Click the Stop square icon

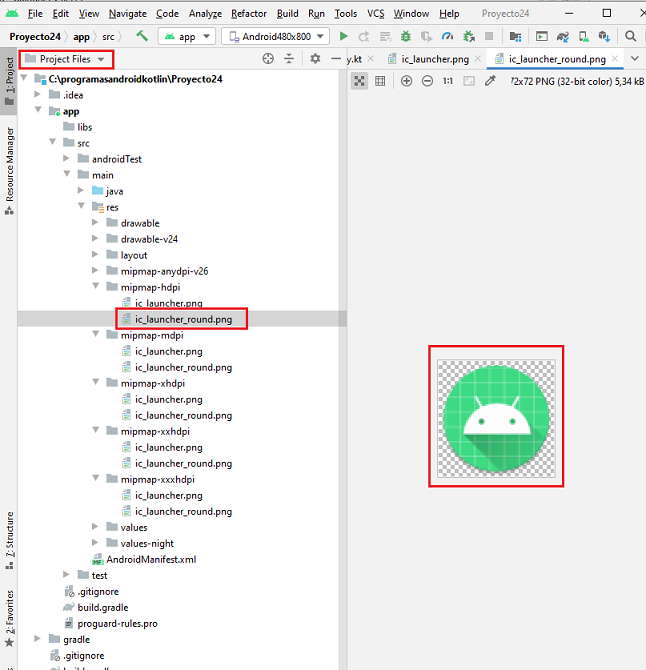click(489, 36)
